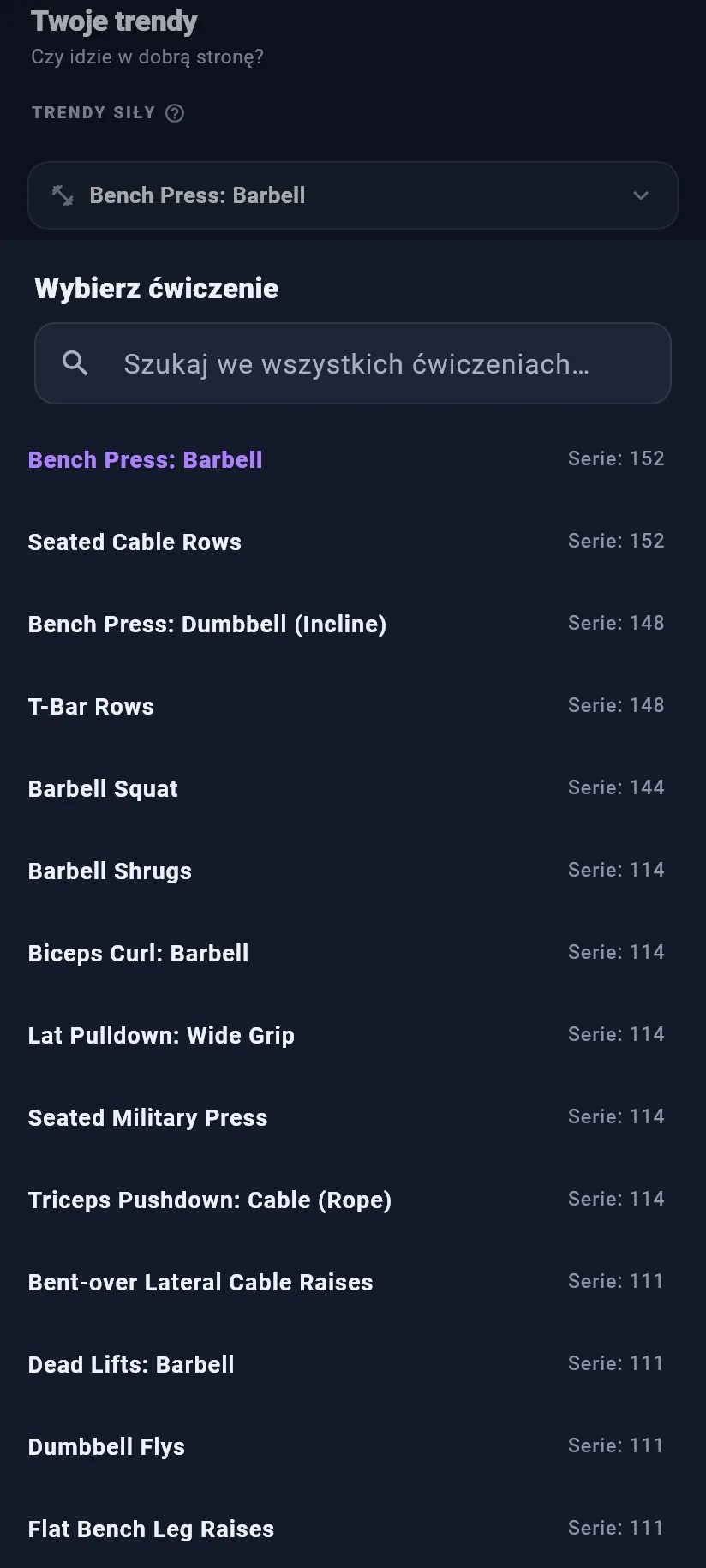
Task: Click the help icon beside Trendy siły
Action: [175, 113]
